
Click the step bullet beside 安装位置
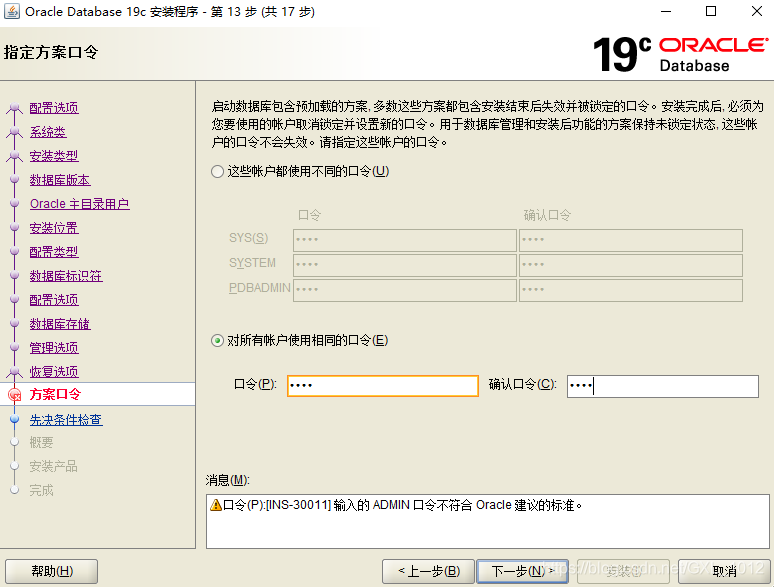click(x=15, y=228)
